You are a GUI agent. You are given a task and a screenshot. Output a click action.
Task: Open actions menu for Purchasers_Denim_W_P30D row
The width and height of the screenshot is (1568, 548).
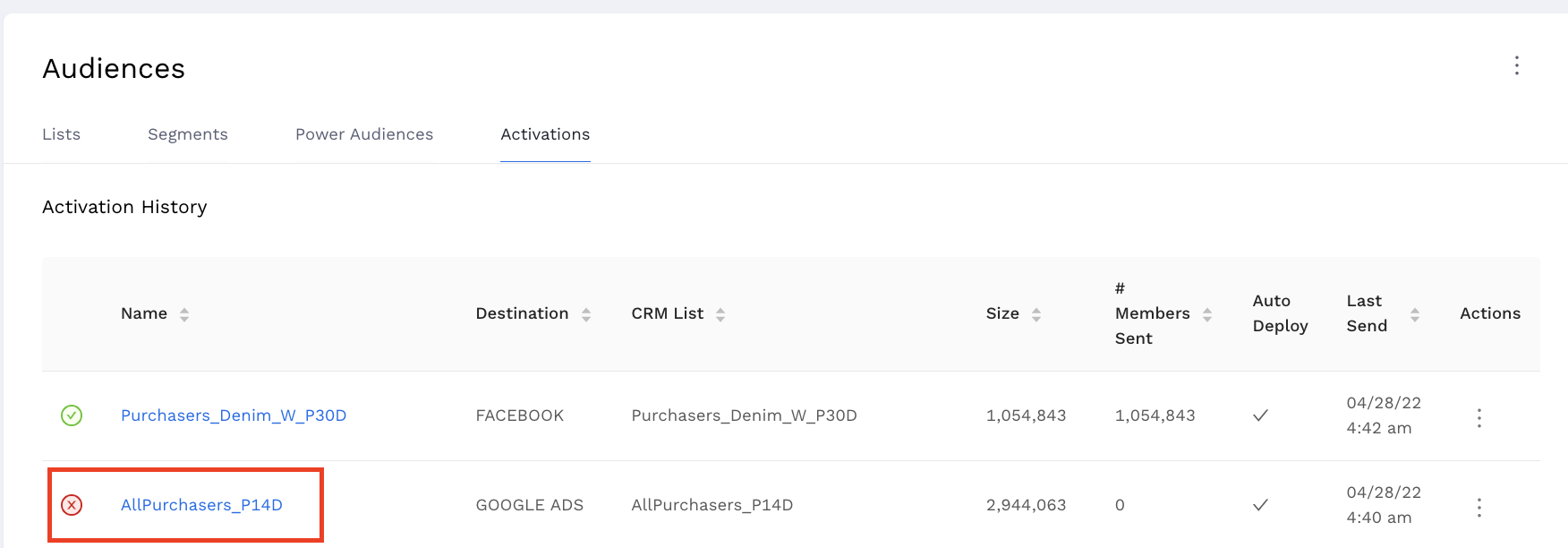pos(1479,418)
